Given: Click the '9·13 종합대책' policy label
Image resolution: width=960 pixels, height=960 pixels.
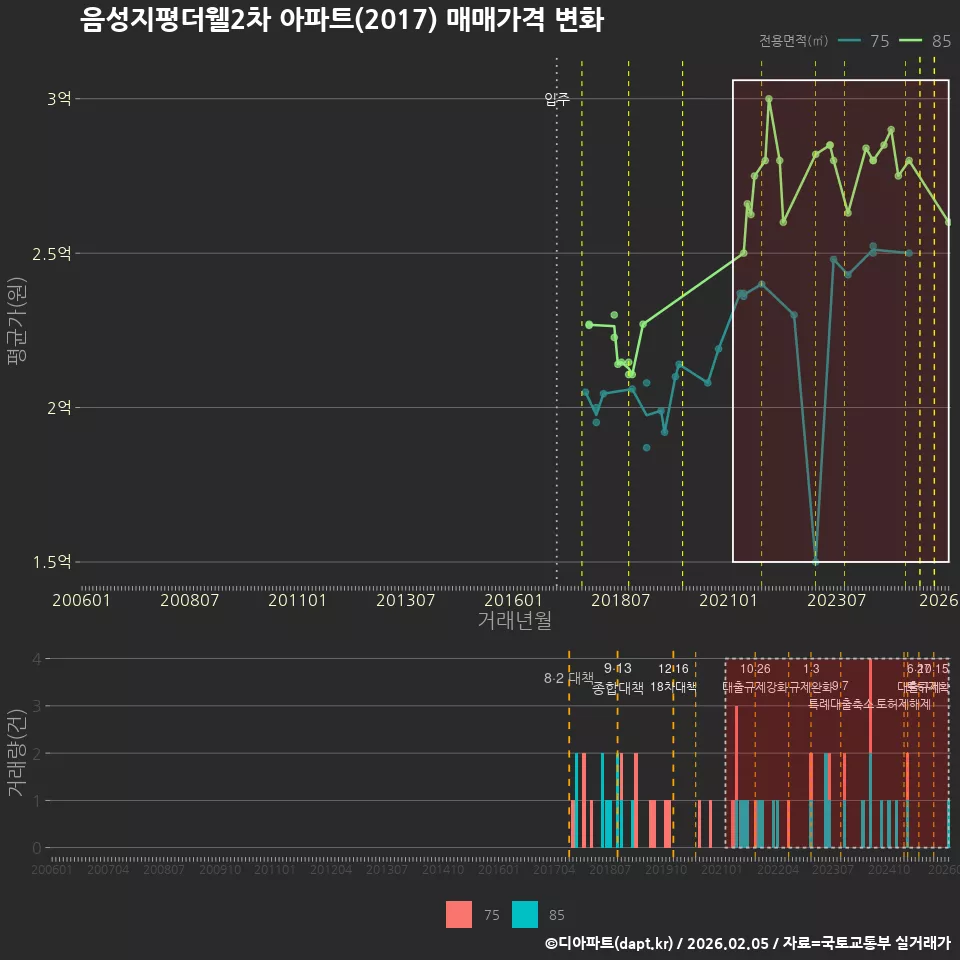Looking at the screenshot, I should pos(618,678).
